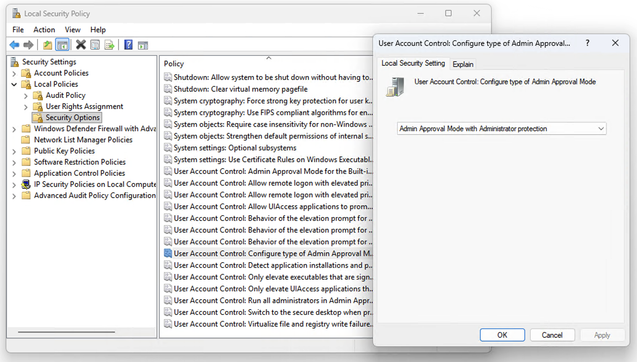Expand the Audit Policy node
The height and width of the screenshot is (362, 637).
(x=26, y=95)
